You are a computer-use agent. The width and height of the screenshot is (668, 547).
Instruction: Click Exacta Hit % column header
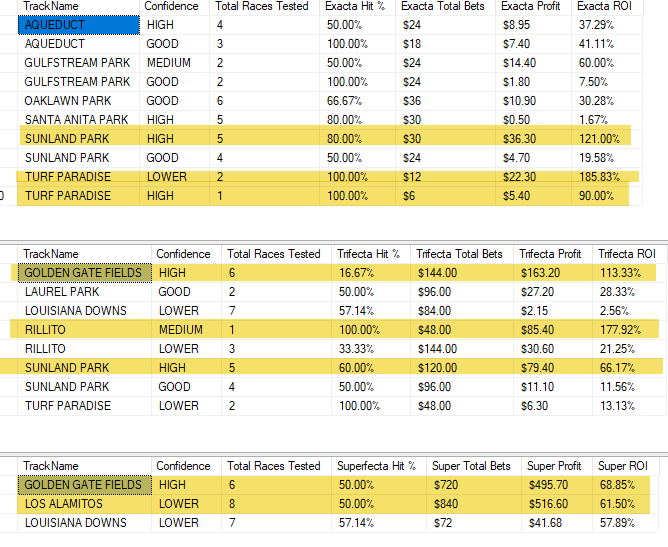[x=357, y=6]
